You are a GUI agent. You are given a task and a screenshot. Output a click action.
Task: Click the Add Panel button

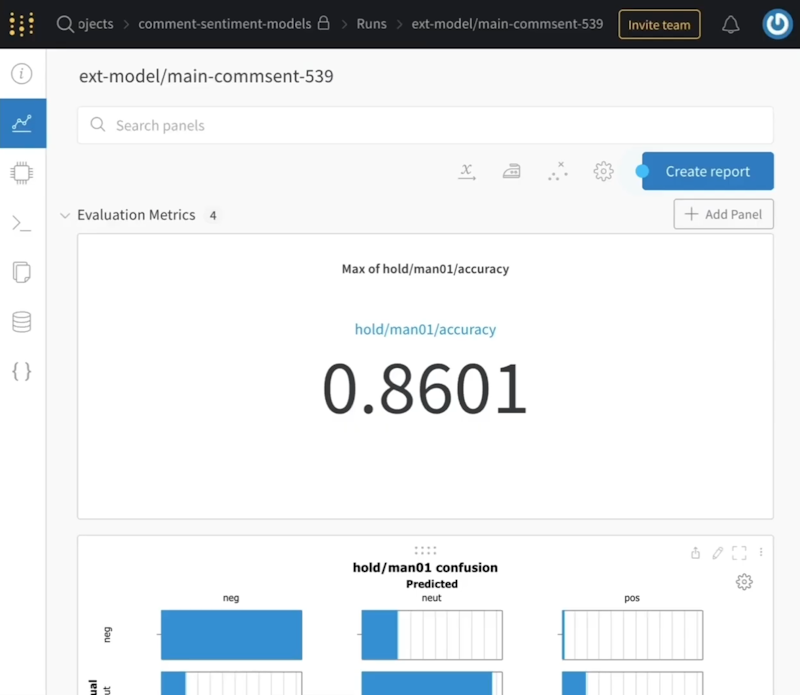pos(723,214)
